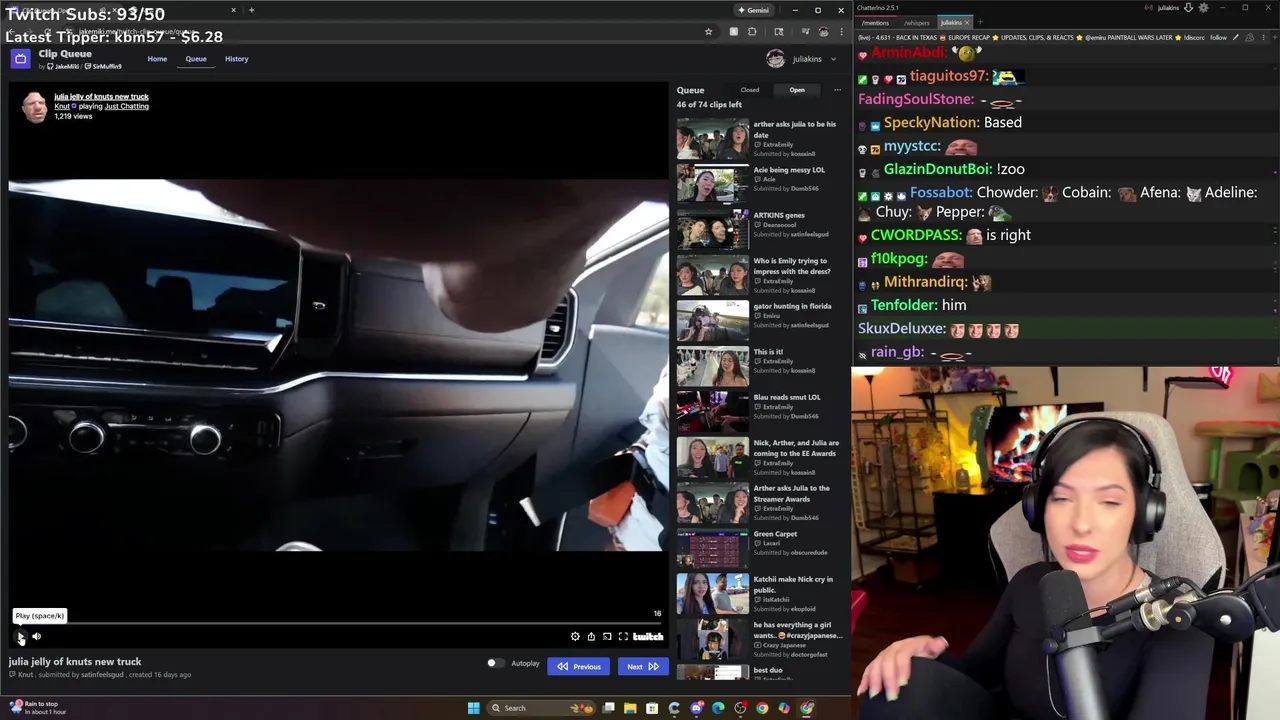The width and height of the screenshot is (1280, 720).
Task: Click username SpeckyNation in chat
Action: point(930,122)
